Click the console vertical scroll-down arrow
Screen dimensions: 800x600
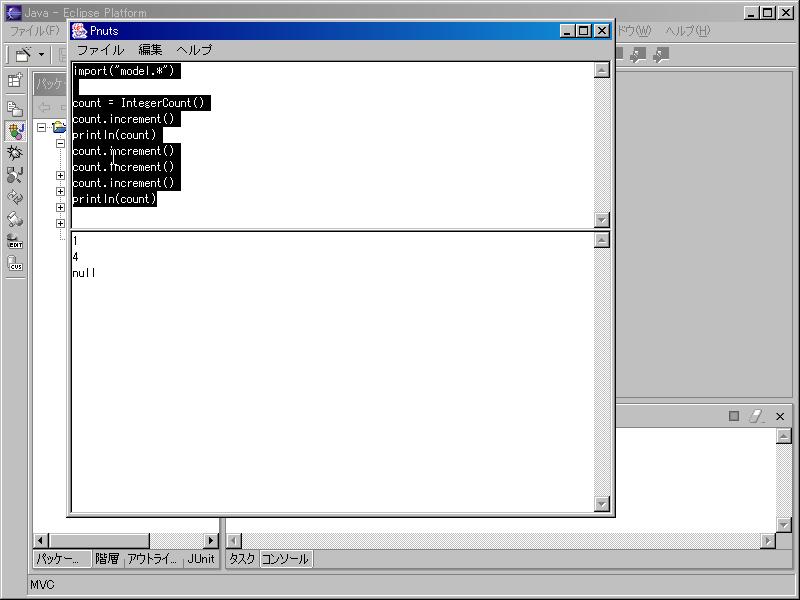coord(784,524)
